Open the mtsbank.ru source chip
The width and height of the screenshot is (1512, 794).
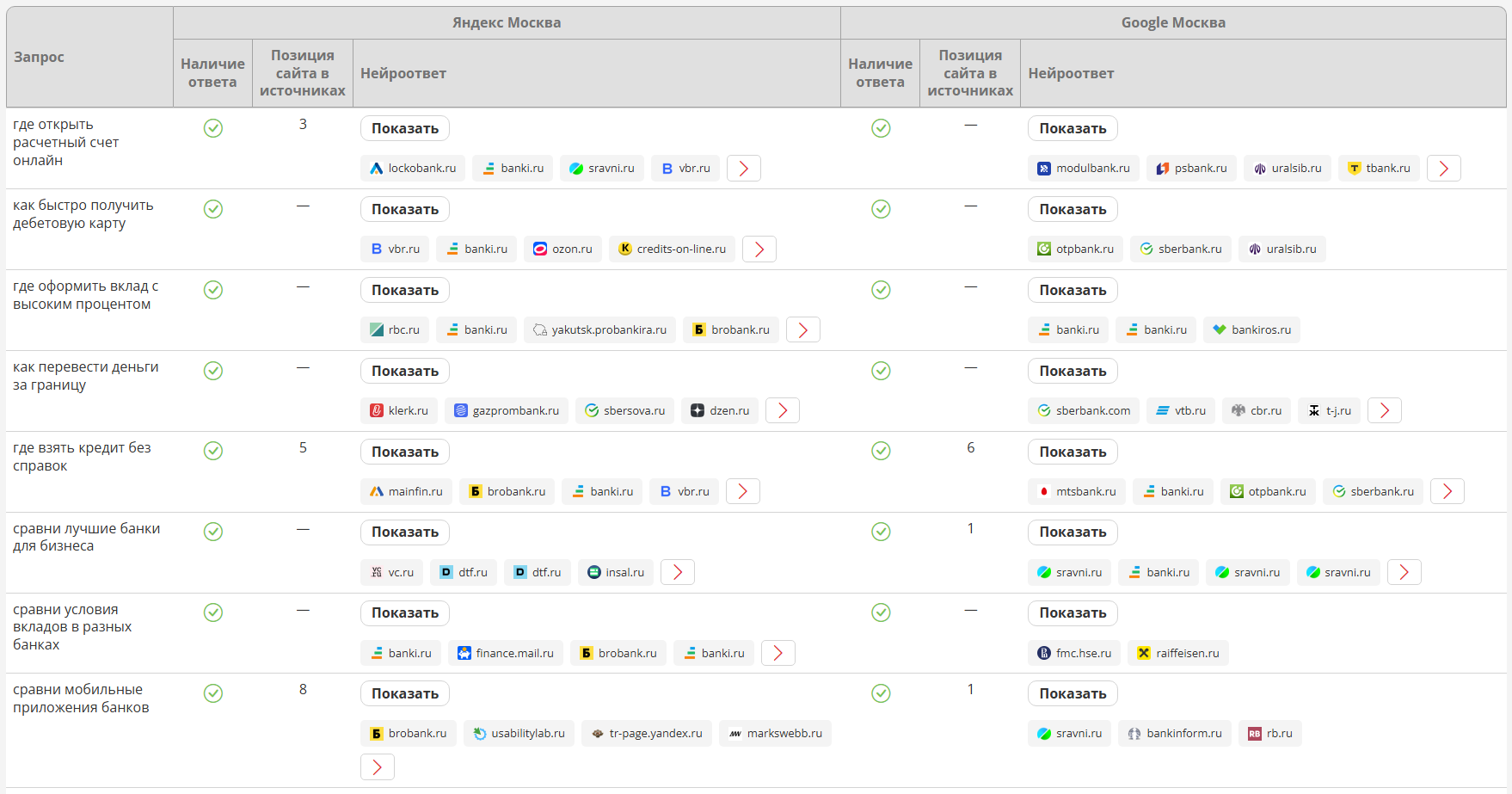pos(1075,492)
